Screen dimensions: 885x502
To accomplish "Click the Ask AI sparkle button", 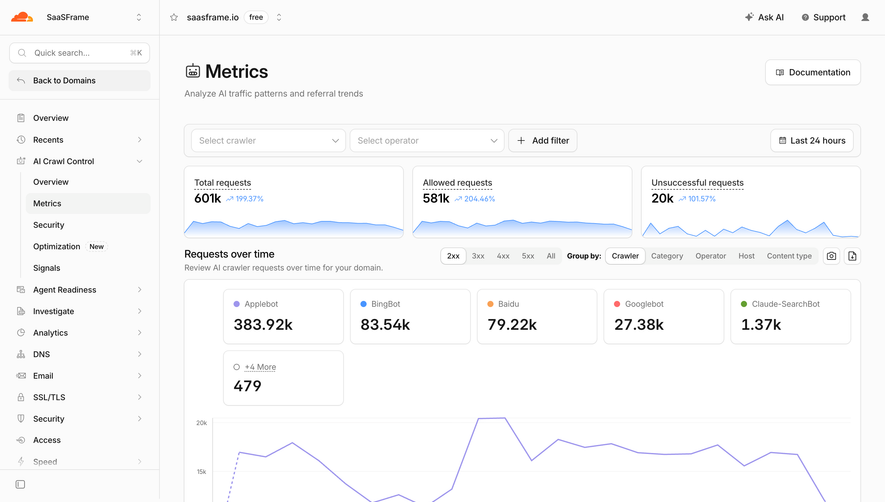I will 764,18.
